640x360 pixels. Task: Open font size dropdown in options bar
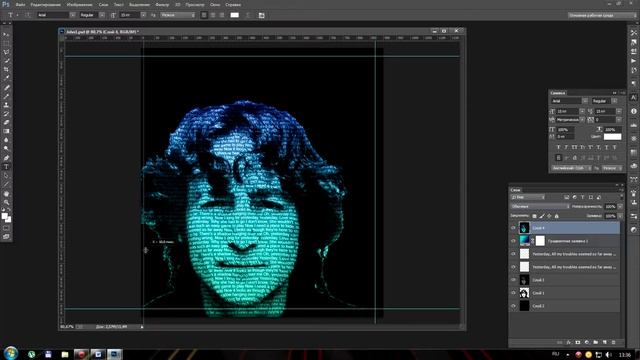pos(143,15)
